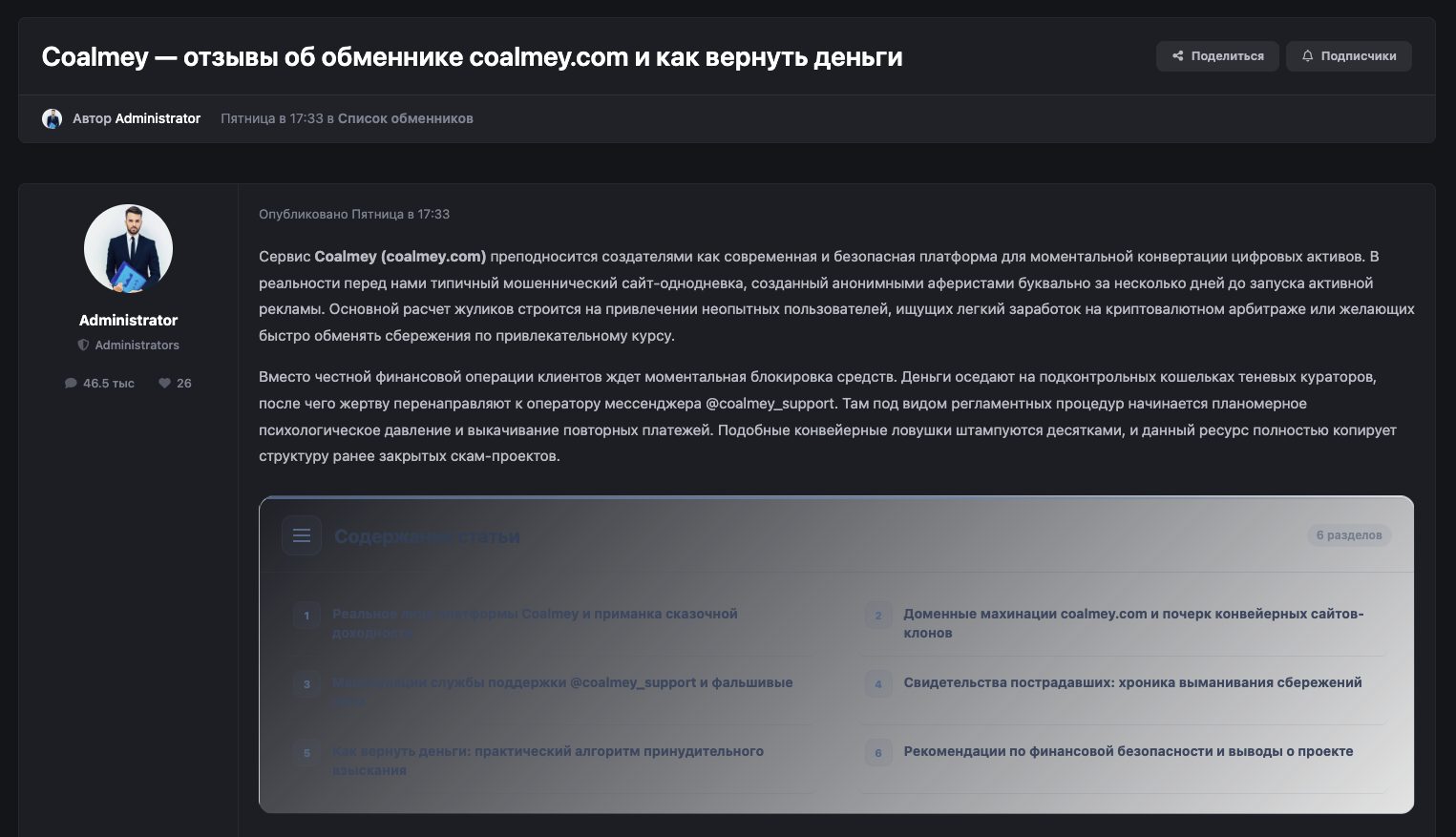Click the Administrators group label
The image size is (1456, 837).
[137, 345]
